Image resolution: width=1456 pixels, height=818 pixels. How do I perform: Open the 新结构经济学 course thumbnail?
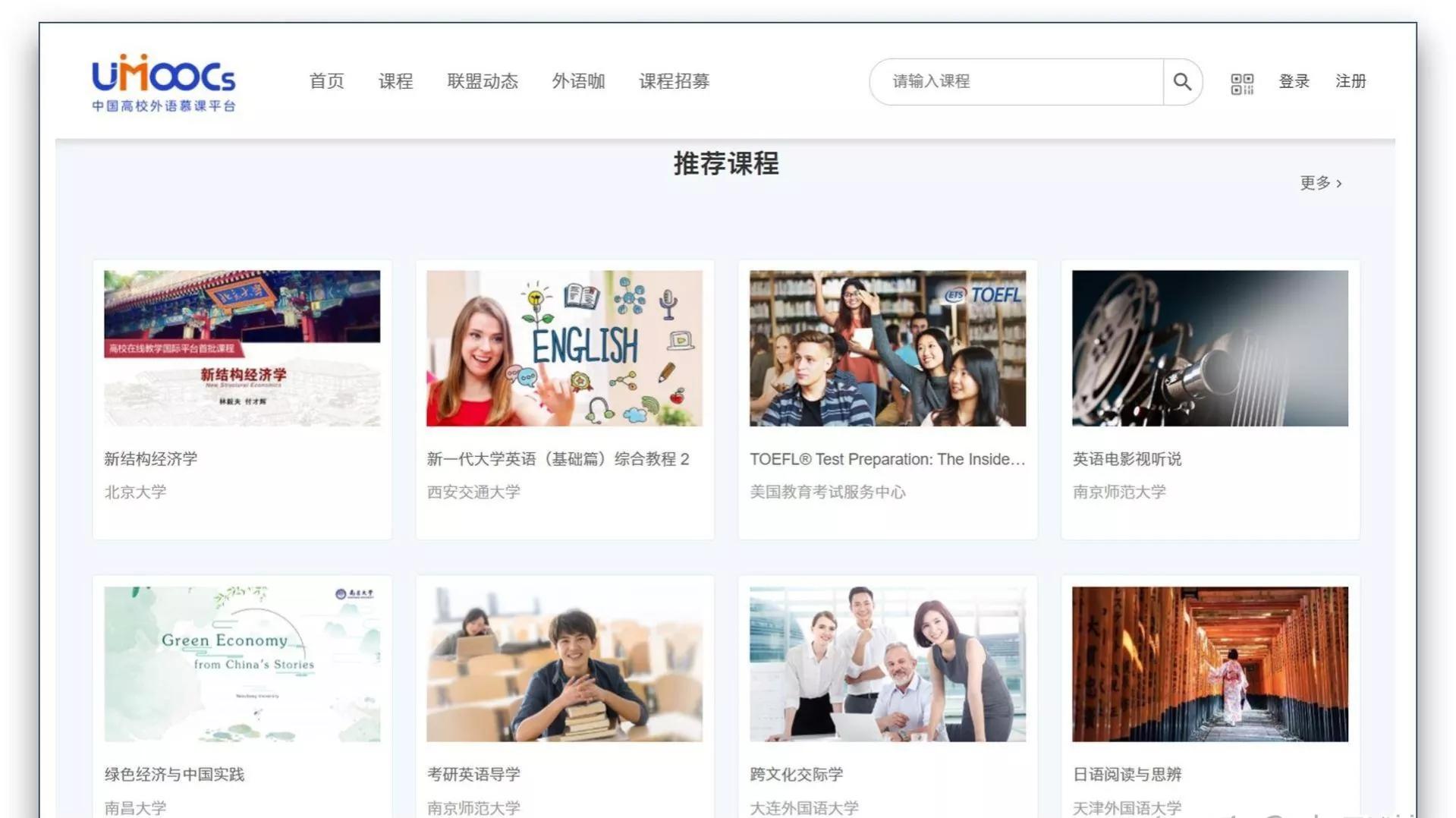[x=241, y=348]
